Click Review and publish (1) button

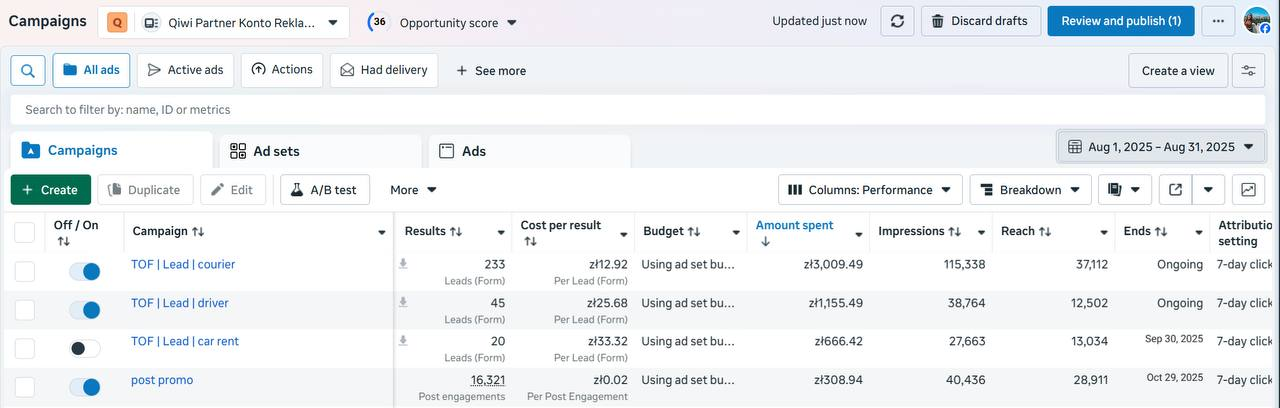(x=1121, y=21)
